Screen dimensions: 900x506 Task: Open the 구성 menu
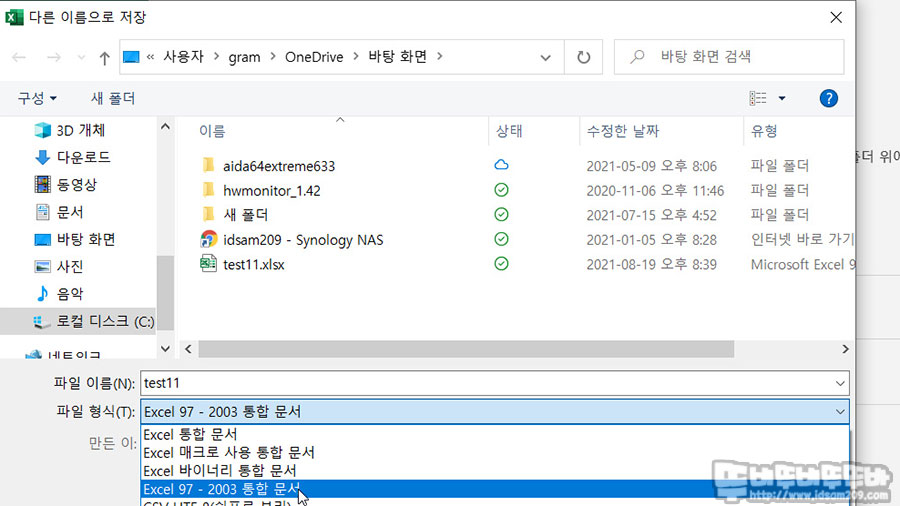tap(37, 98)
